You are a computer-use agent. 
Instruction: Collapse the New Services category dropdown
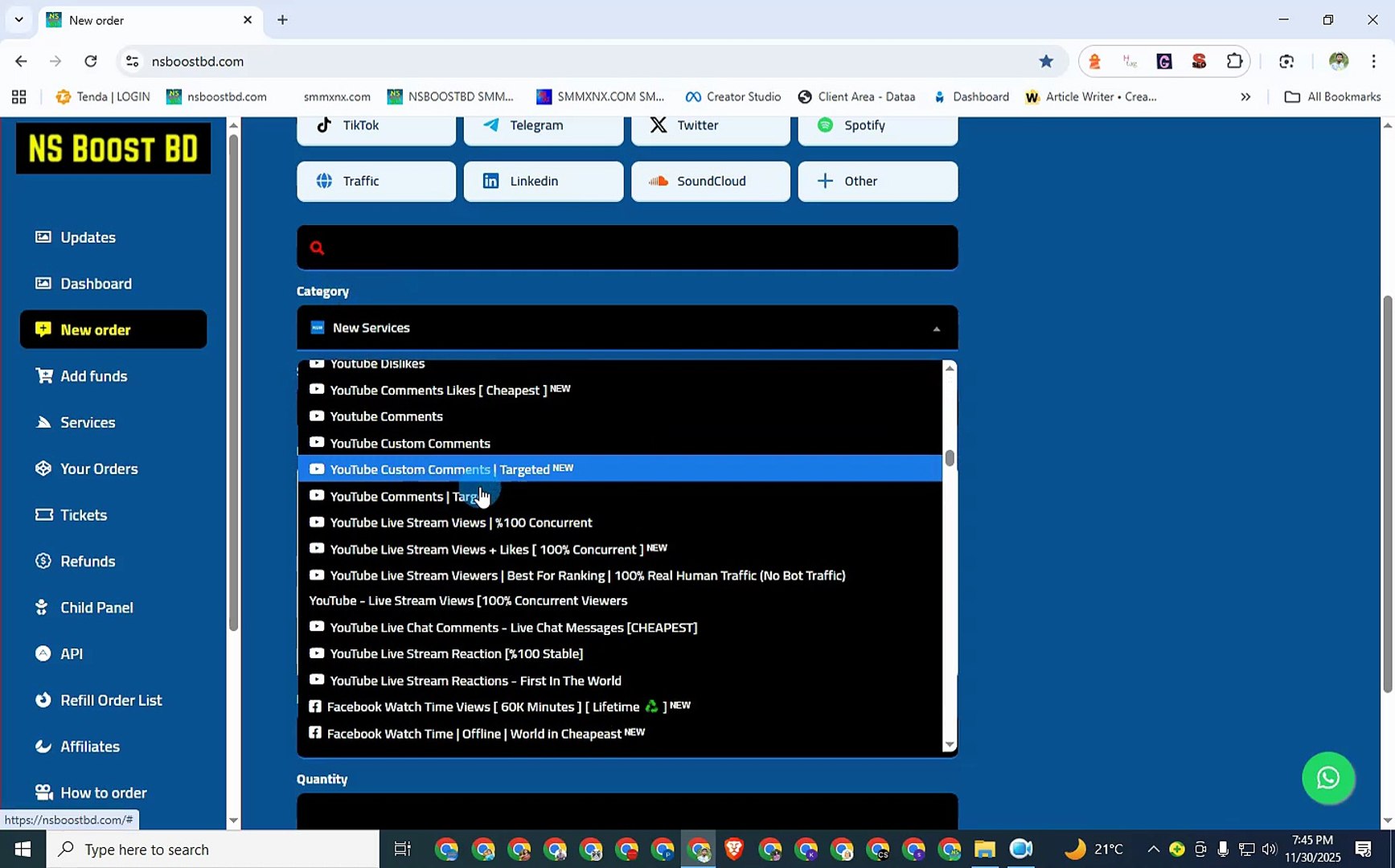[x=935, y=328]
